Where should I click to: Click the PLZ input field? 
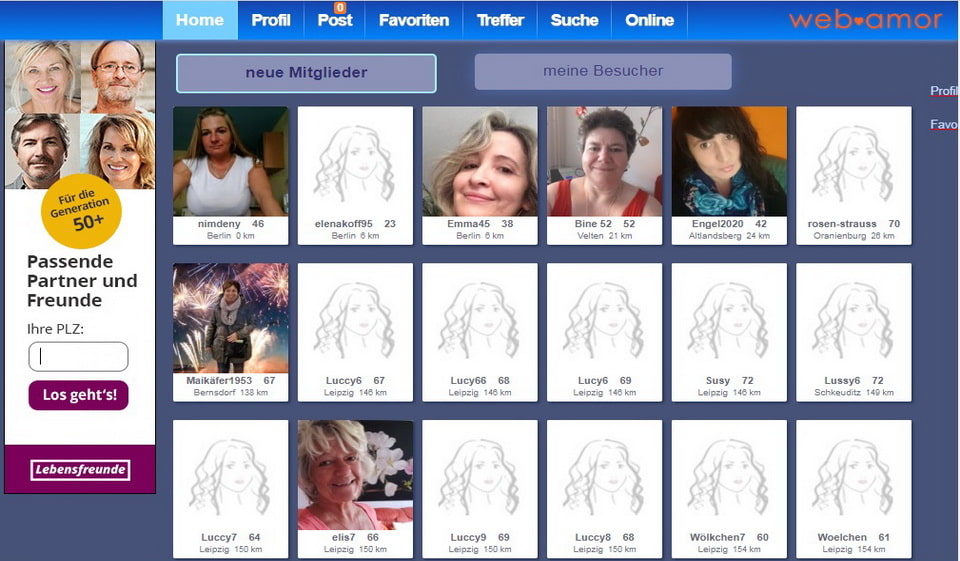(x=78, y=357)
